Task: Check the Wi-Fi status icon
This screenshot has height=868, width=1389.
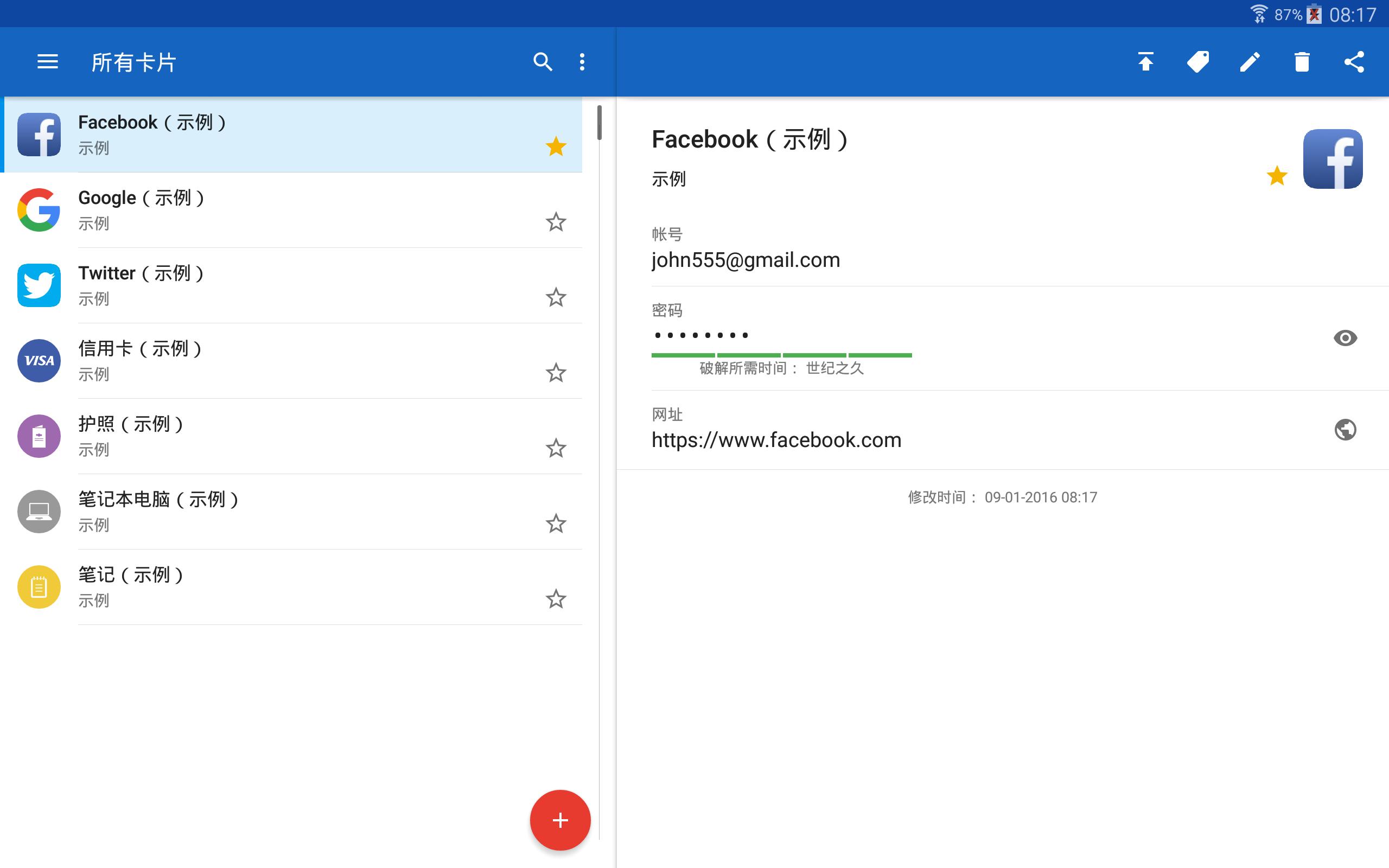Action: 1259,14
